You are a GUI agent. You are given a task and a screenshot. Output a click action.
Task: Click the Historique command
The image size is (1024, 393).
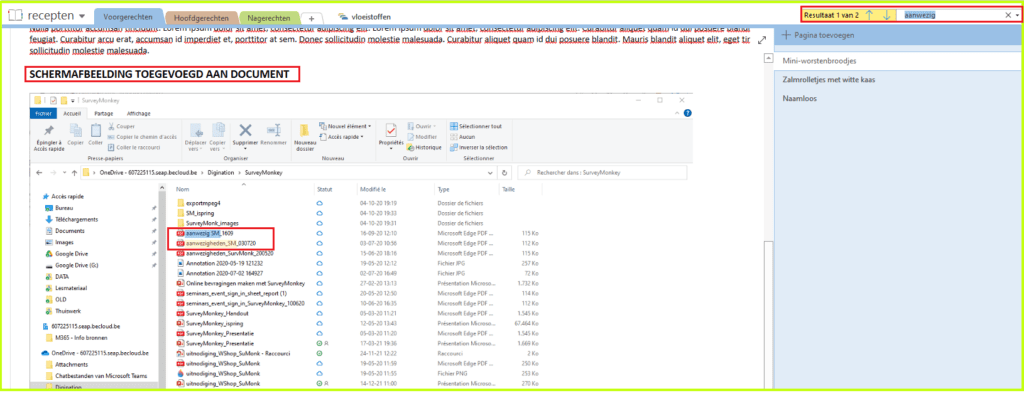(x=424, y=147)
